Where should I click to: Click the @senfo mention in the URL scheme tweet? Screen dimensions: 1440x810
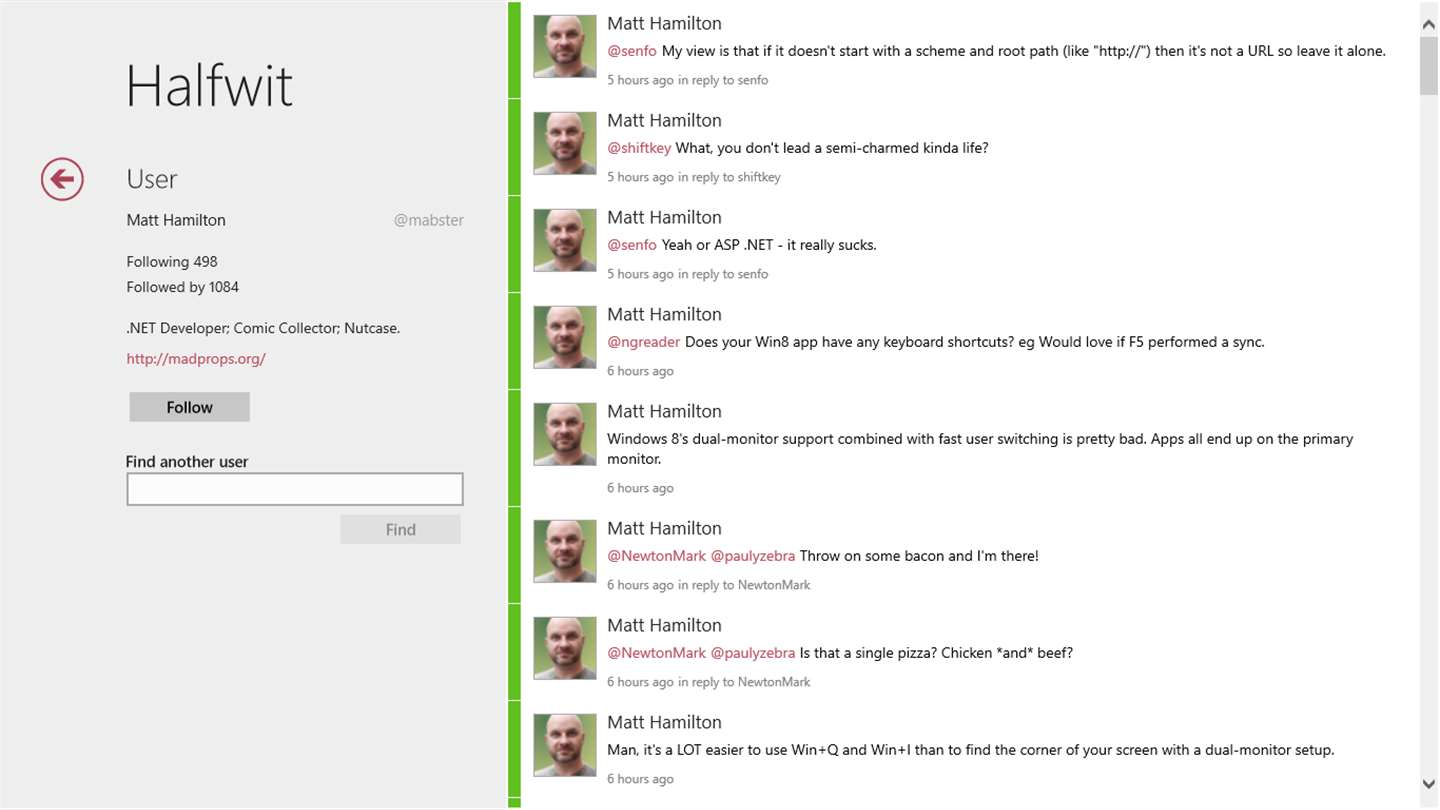pos(632,51)
